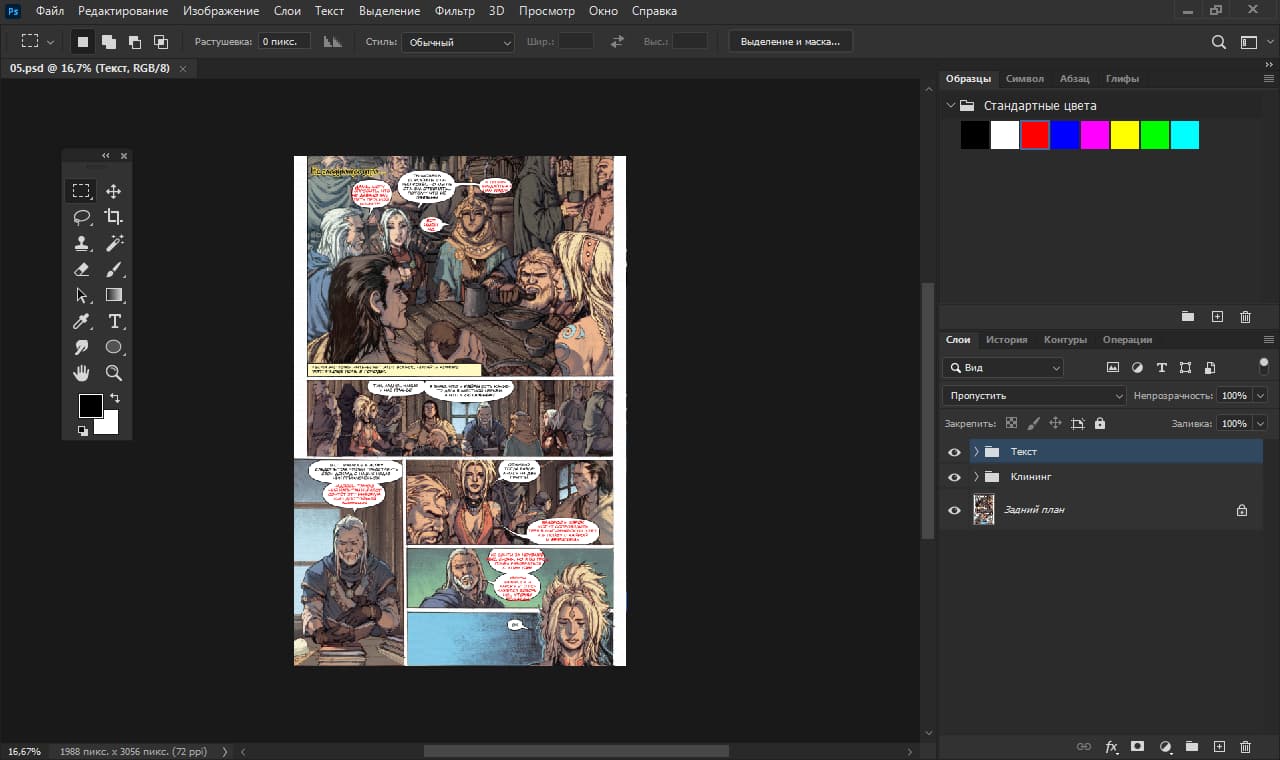Image resolution: width=1280 pixels, height=760 pixels.
Task: Click the Растушевка input field
Action: pos(284,42)
